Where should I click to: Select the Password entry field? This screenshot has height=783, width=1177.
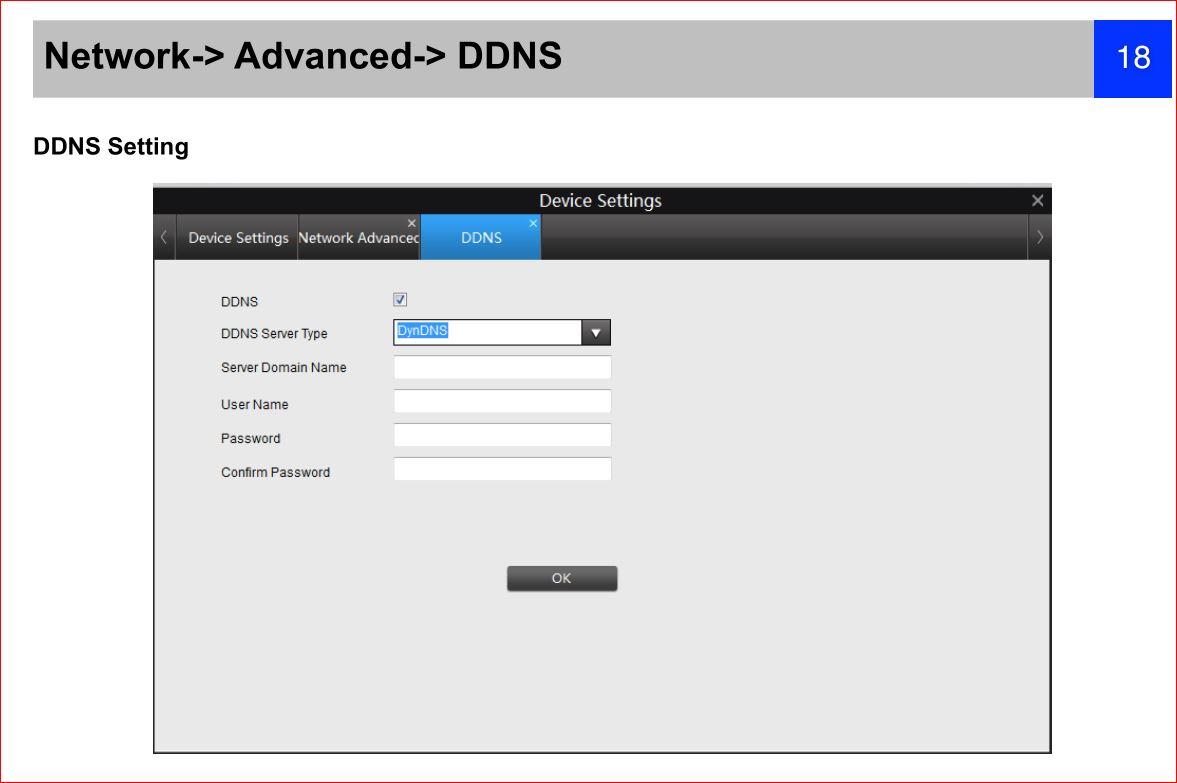click(502, 436)
